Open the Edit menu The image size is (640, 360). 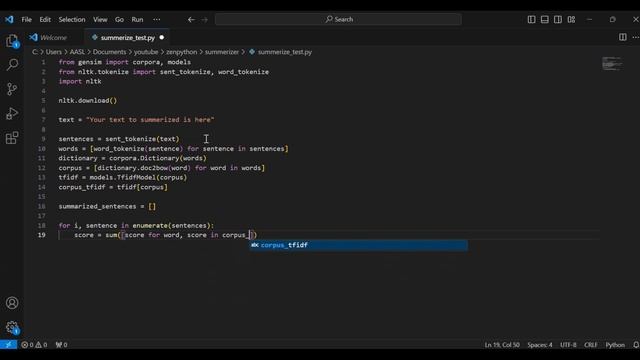[x=45, y=19]
